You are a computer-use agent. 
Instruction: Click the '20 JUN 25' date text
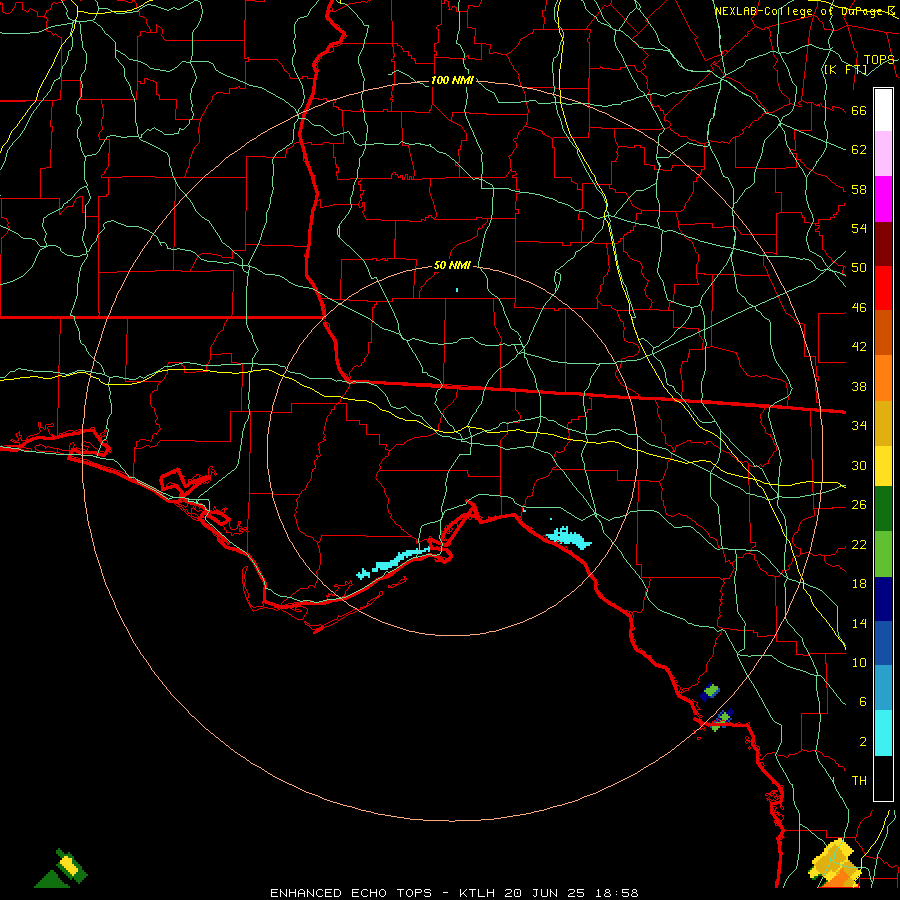click(x=545, y=893)
